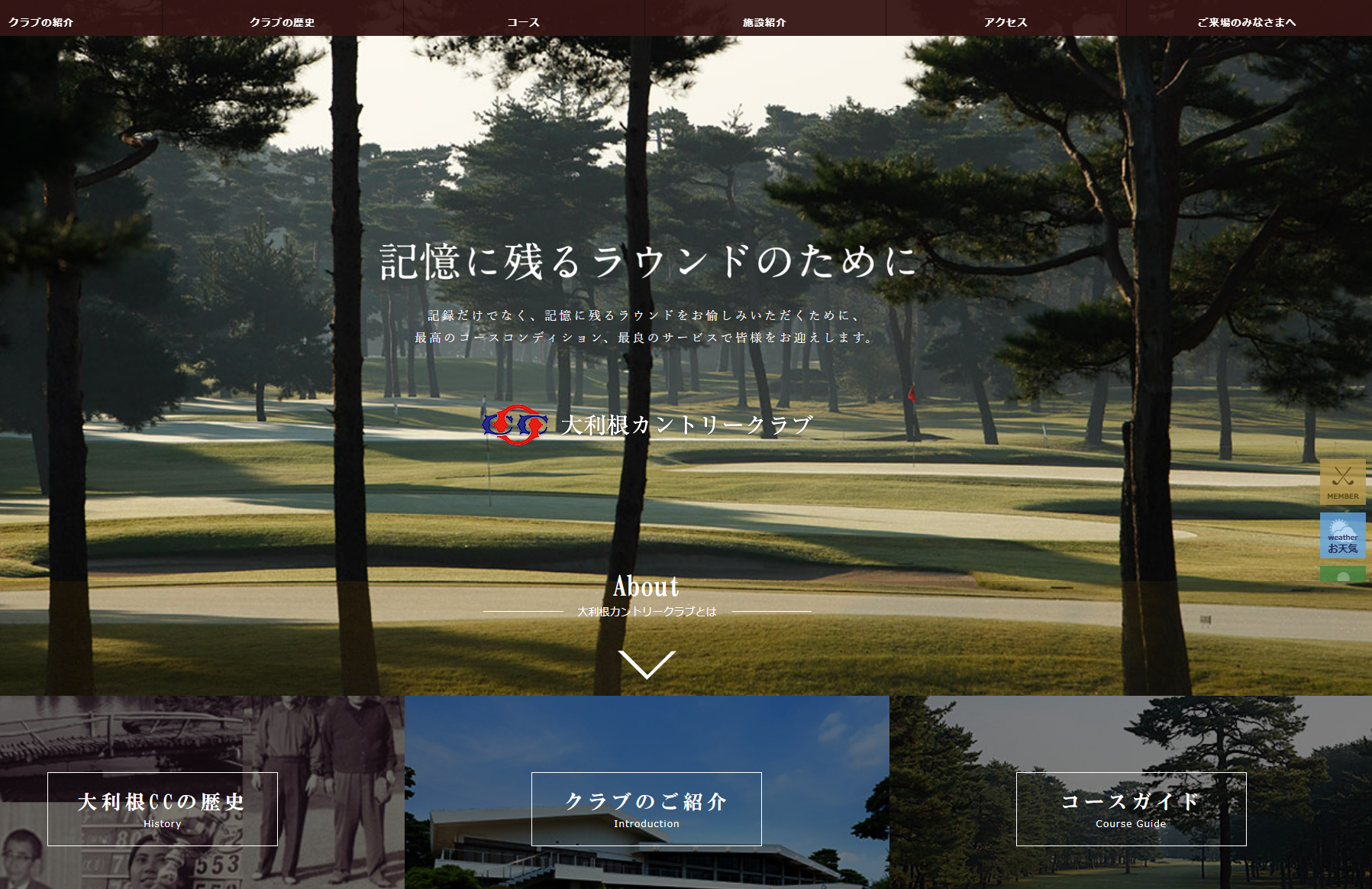
Task: Click the 大利根CCの歴史 History button
Action: pos(163,809)
